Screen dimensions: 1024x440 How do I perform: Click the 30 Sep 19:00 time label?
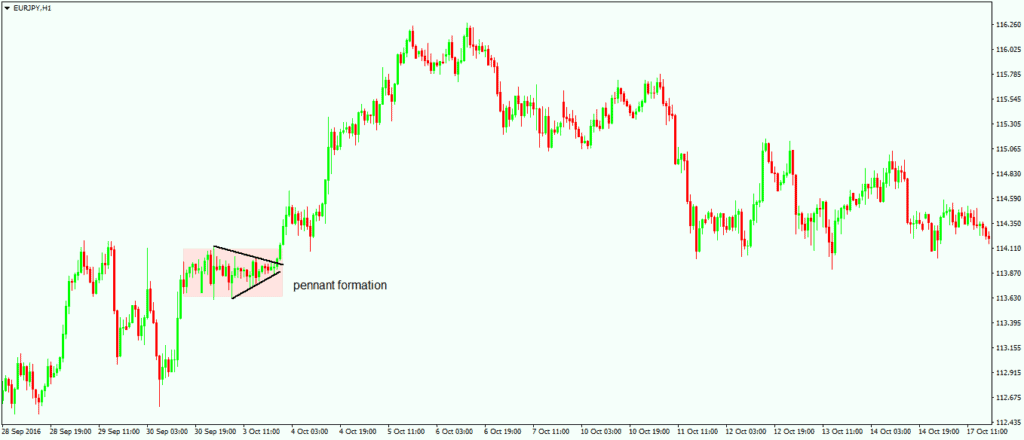click(x=215, y=432)
